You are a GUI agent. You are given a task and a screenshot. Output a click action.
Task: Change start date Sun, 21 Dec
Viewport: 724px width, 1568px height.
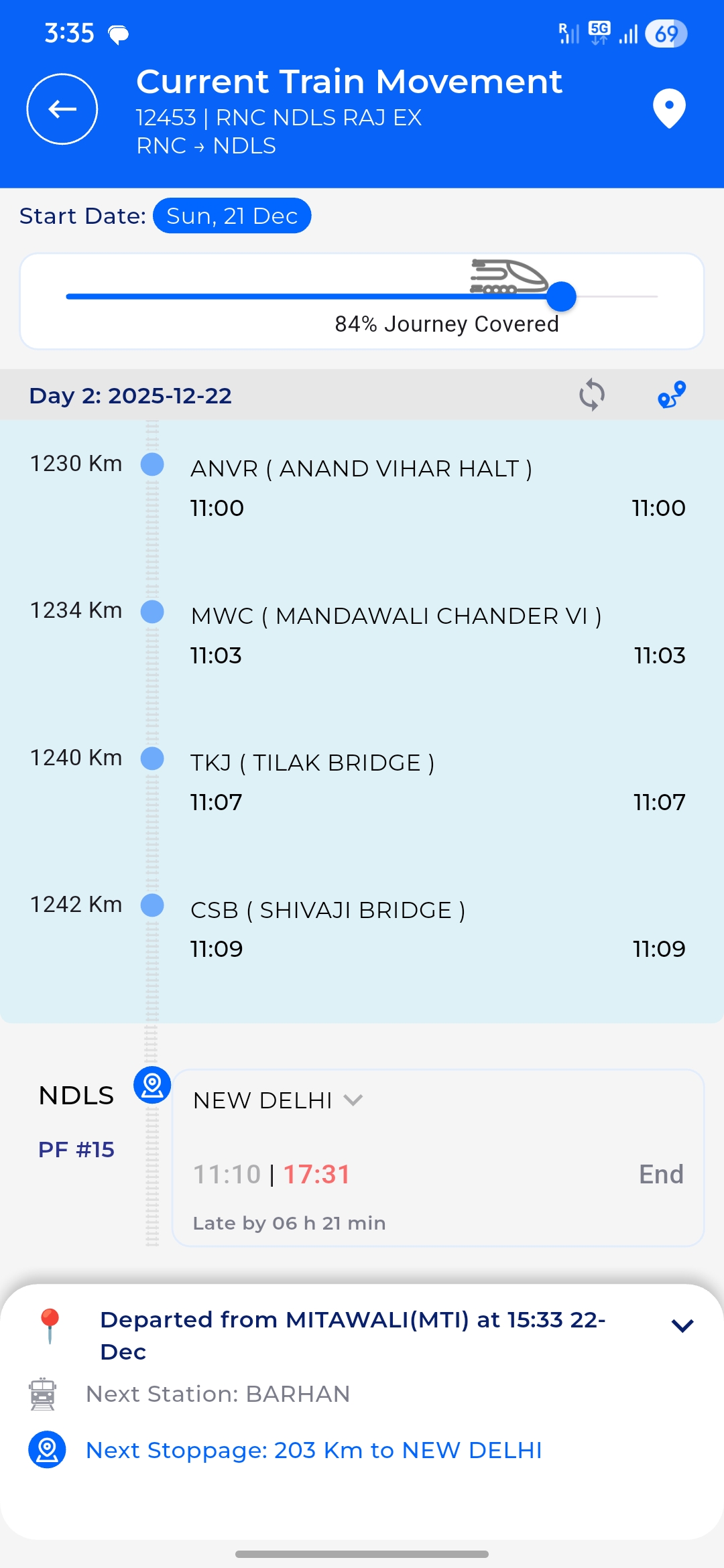232,216
